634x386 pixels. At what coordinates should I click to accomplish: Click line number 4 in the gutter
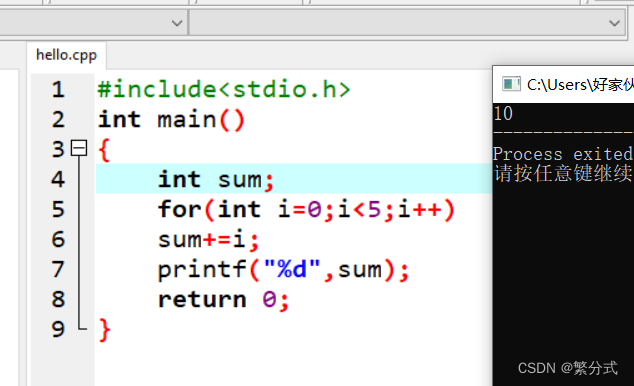pos(58,179)
